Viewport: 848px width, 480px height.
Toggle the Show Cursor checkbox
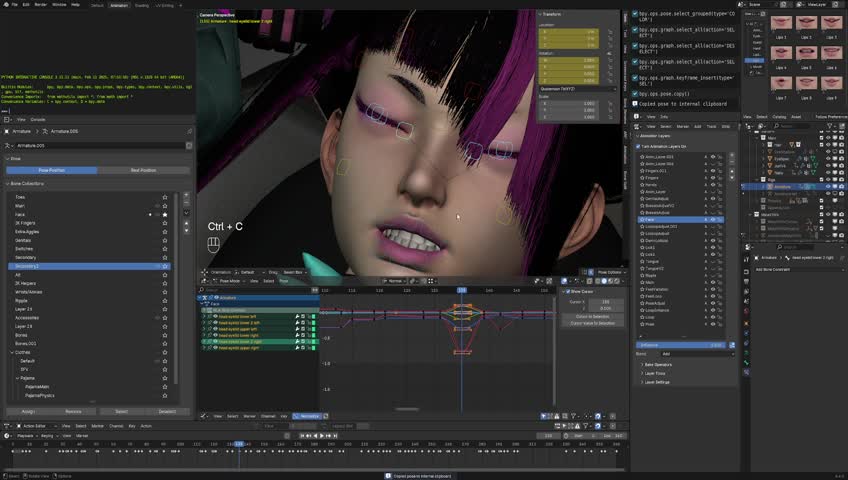(568, 291)
